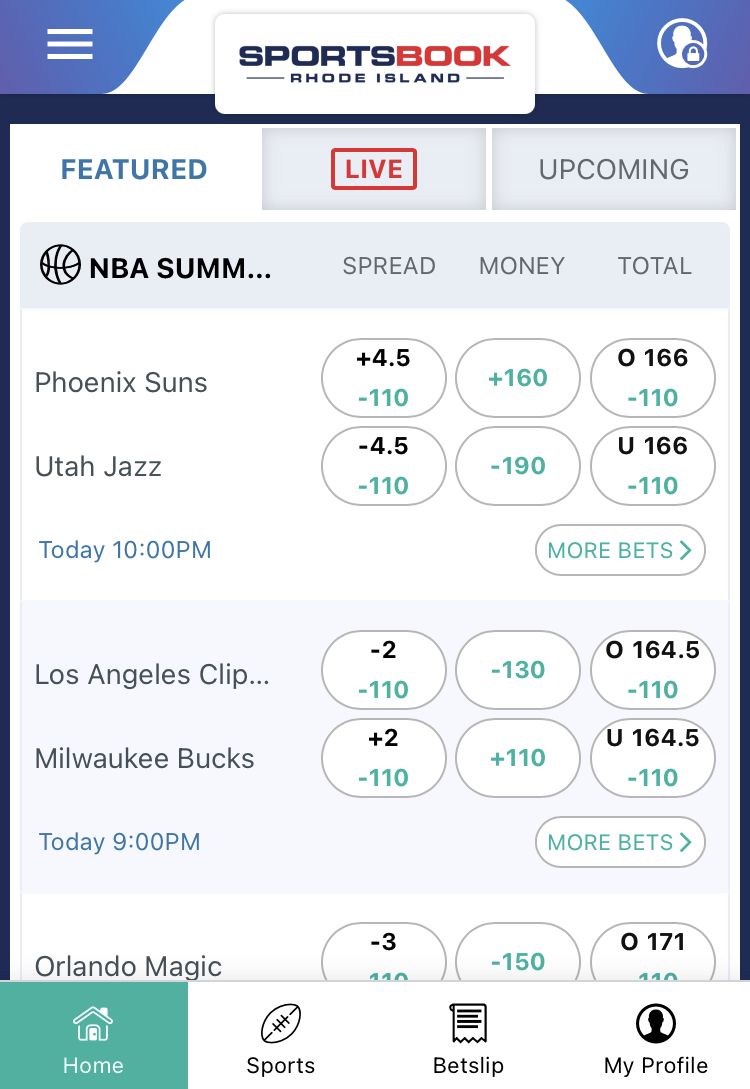The height and width of the screenshot is (1089, 750).
Task: Open the Betslip receipt icon
Action: pyautogui.click(x=468, y=1024)
